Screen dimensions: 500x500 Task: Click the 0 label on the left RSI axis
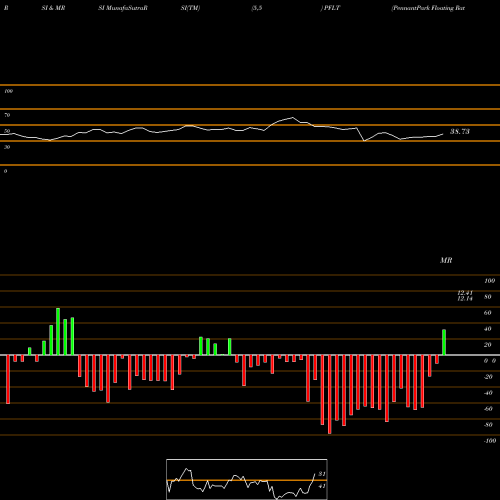point(5,171)
